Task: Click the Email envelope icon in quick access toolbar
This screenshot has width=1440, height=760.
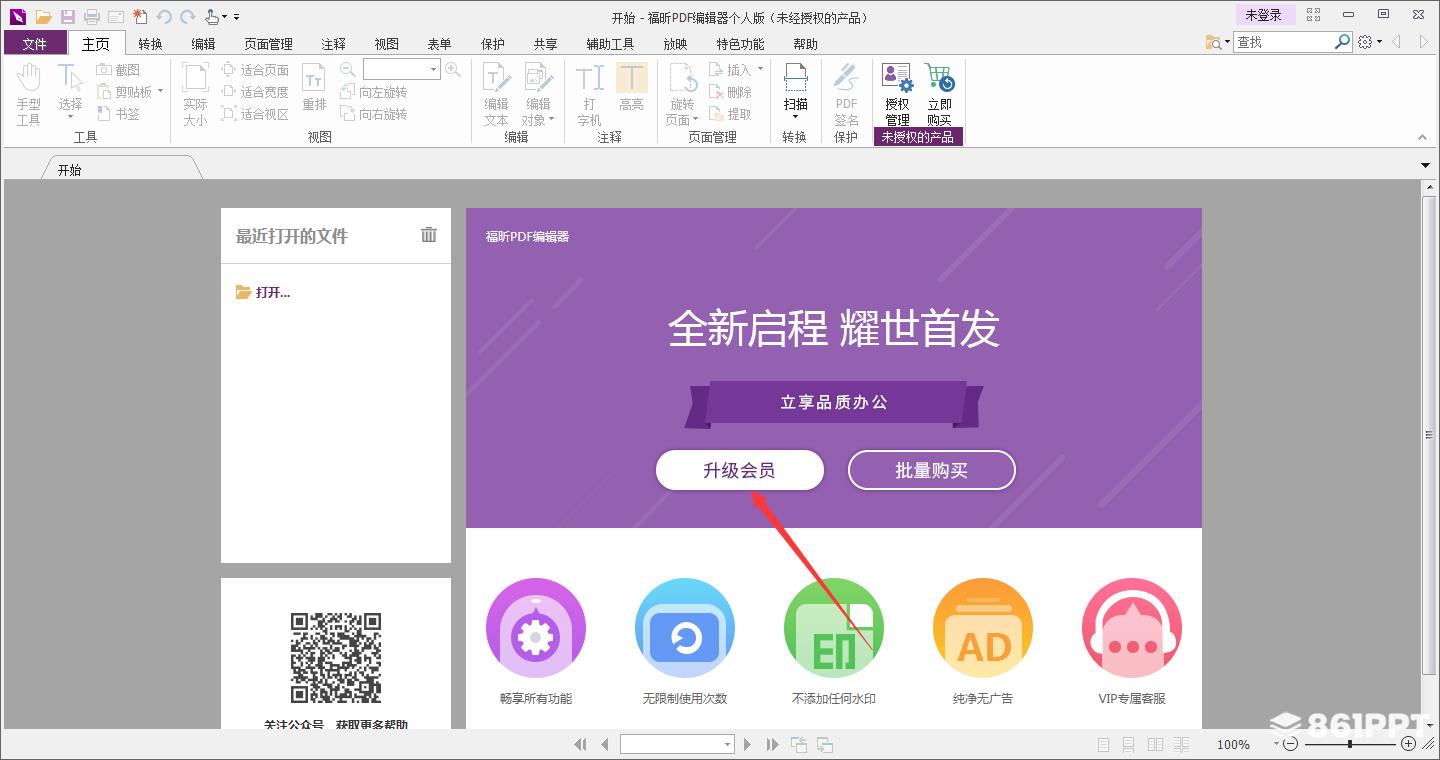Action: point(116,17)
